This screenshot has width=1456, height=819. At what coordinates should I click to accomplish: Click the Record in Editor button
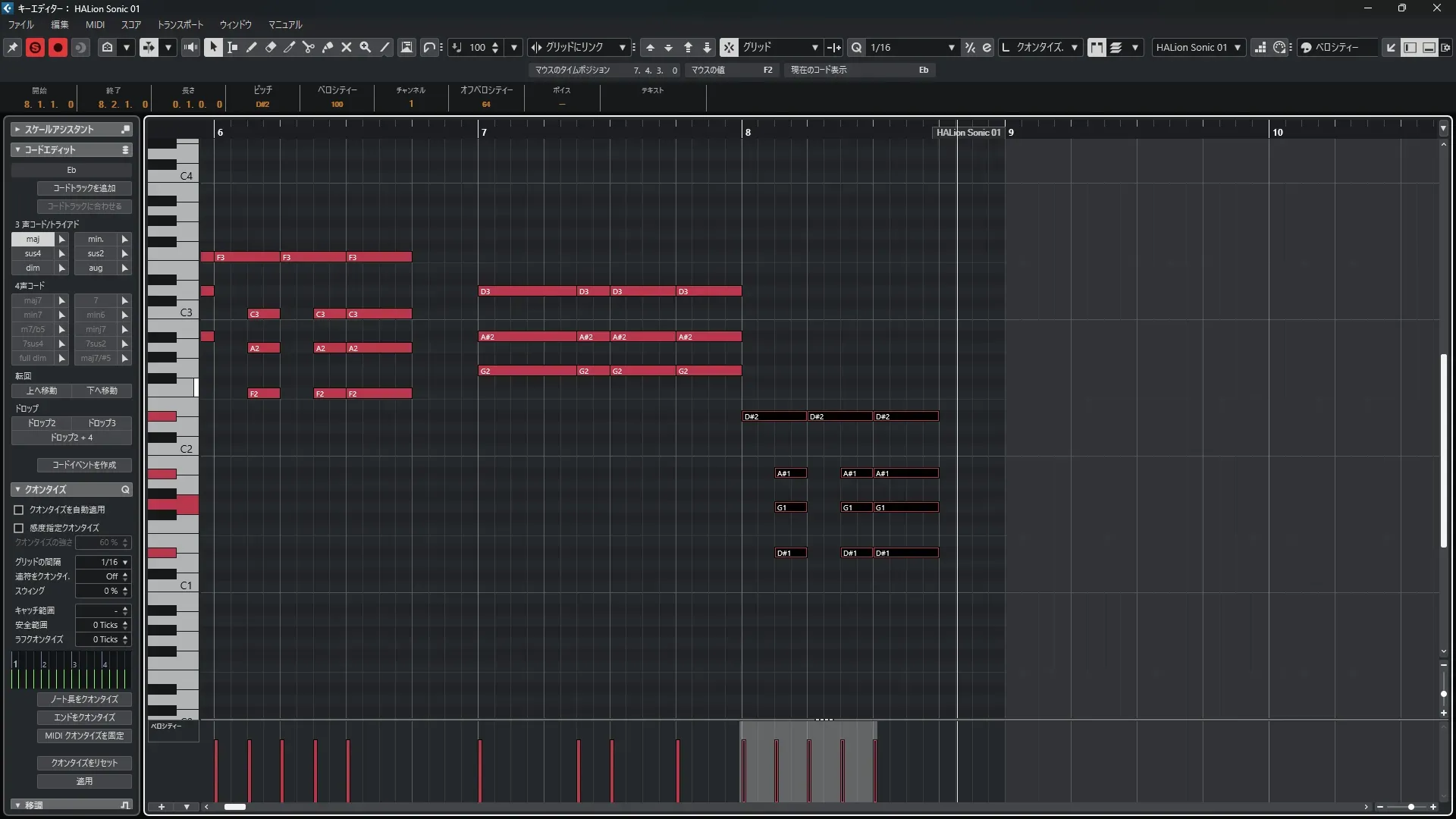tap(58, 47)
